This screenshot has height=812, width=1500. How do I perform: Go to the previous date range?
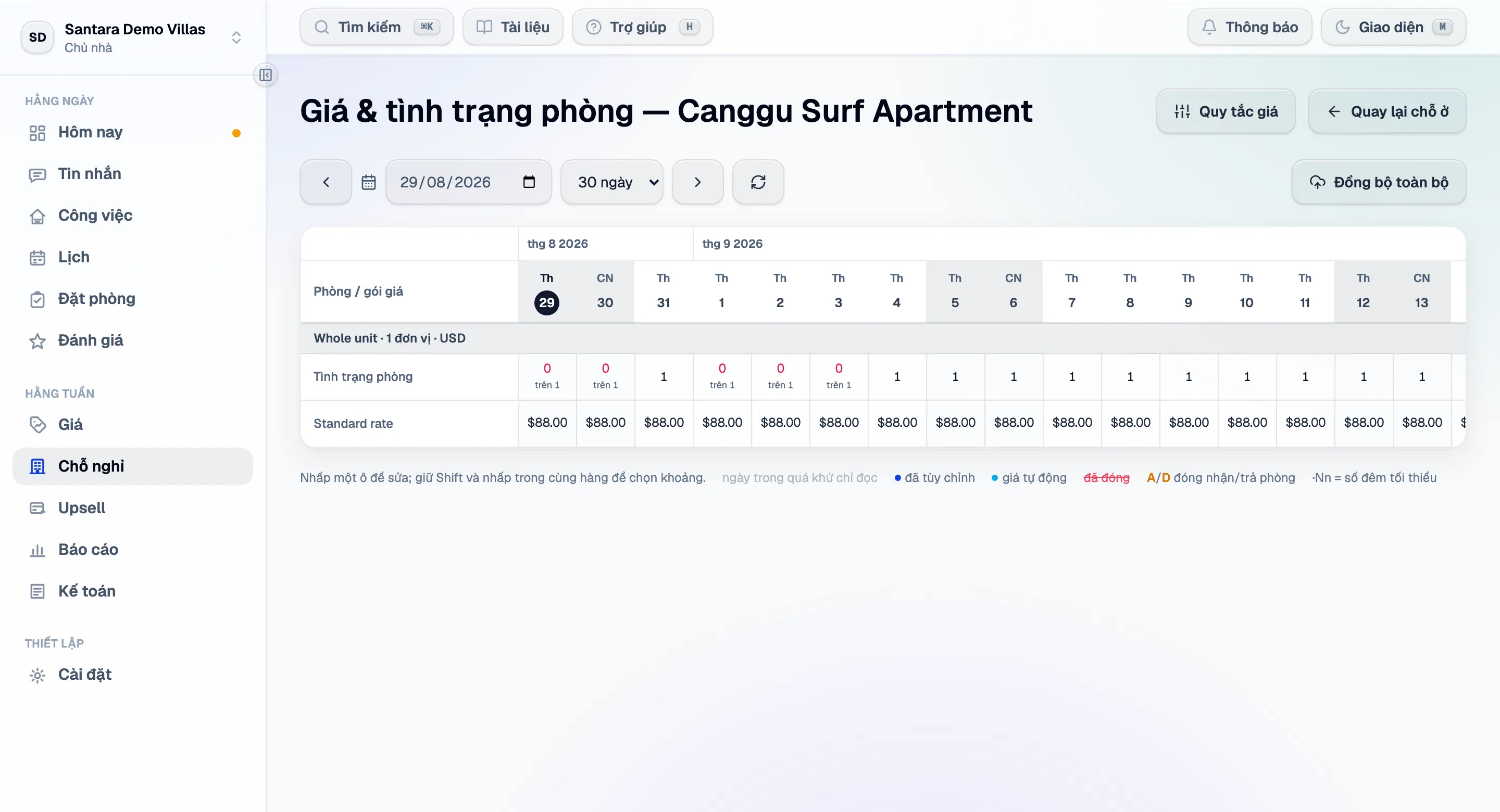coord(326,182)
